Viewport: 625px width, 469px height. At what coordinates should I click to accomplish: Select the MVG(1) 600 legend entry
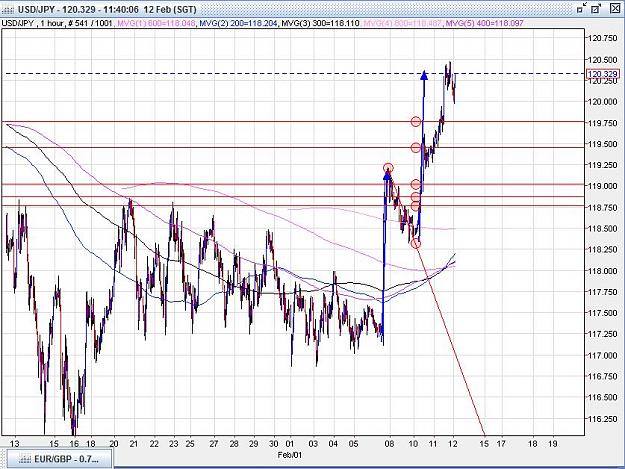[155, 24]
